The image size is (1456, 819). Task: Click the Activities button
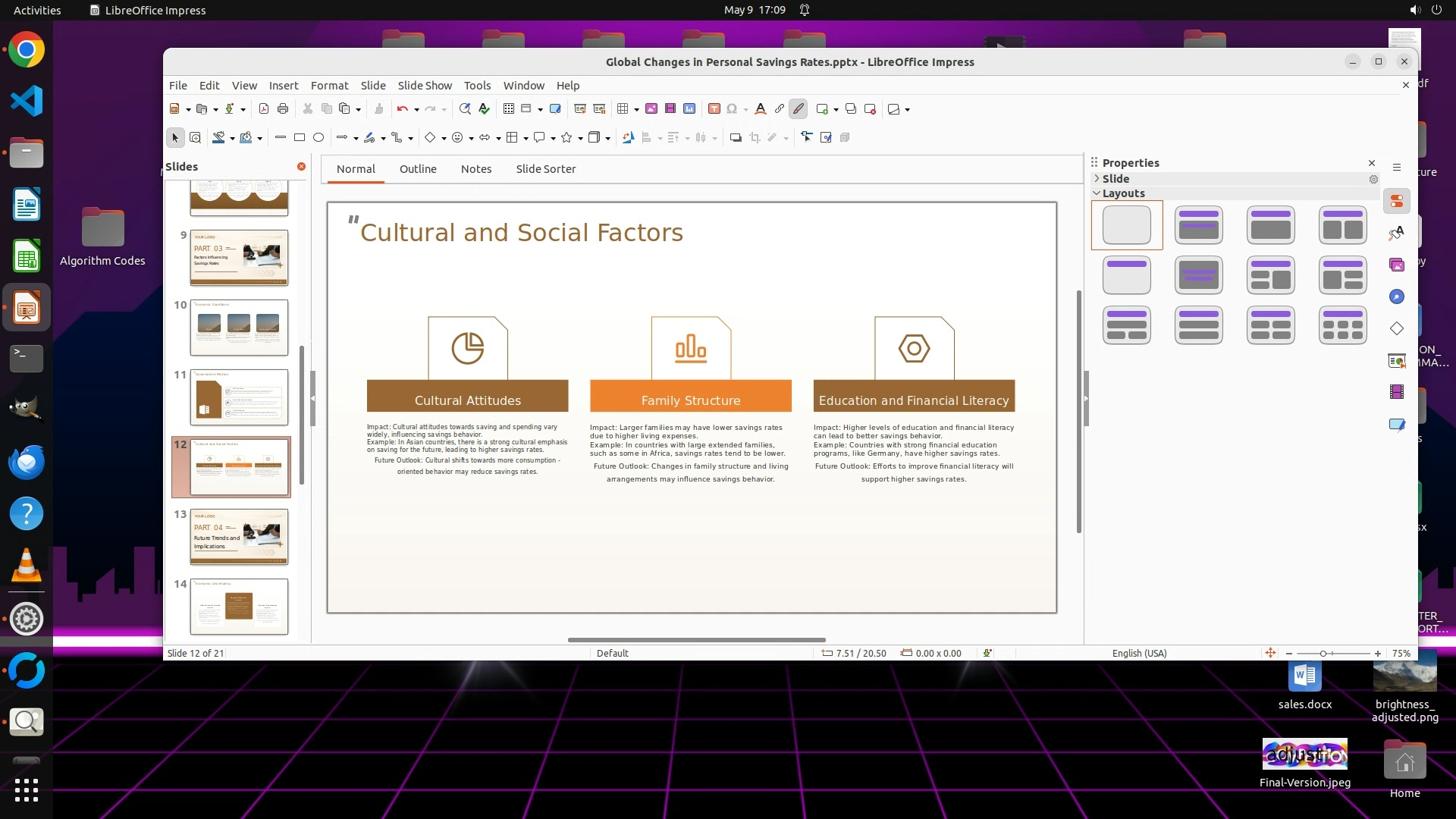(x=37, y=10)
